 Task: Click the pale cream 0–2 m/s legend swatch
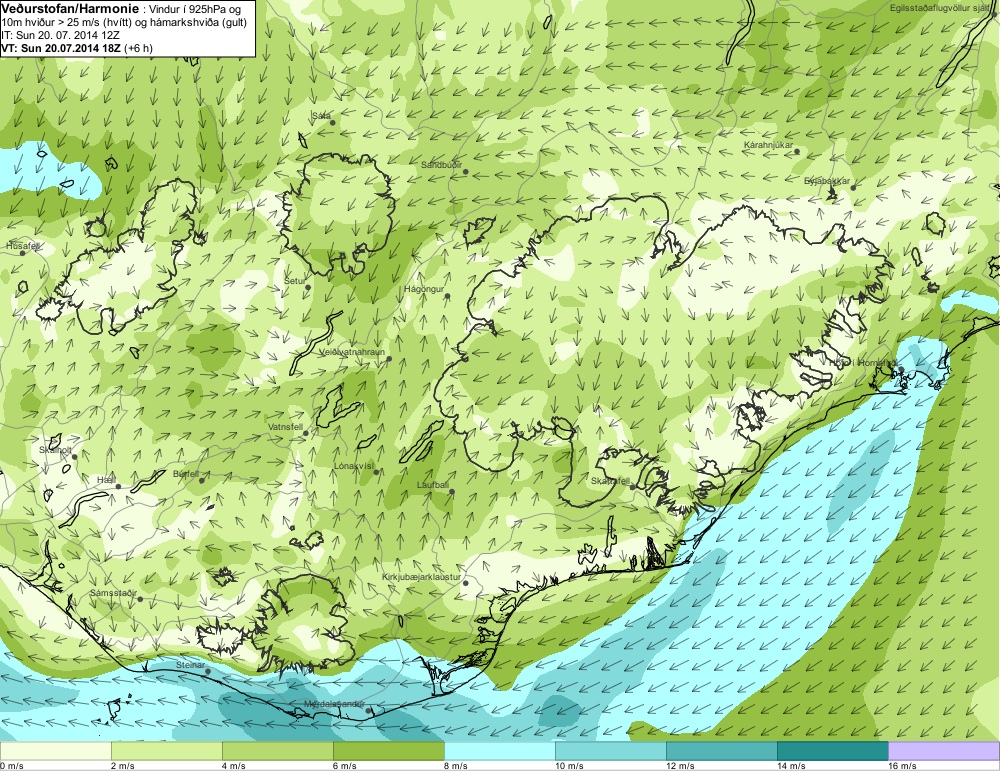[55, 751]
